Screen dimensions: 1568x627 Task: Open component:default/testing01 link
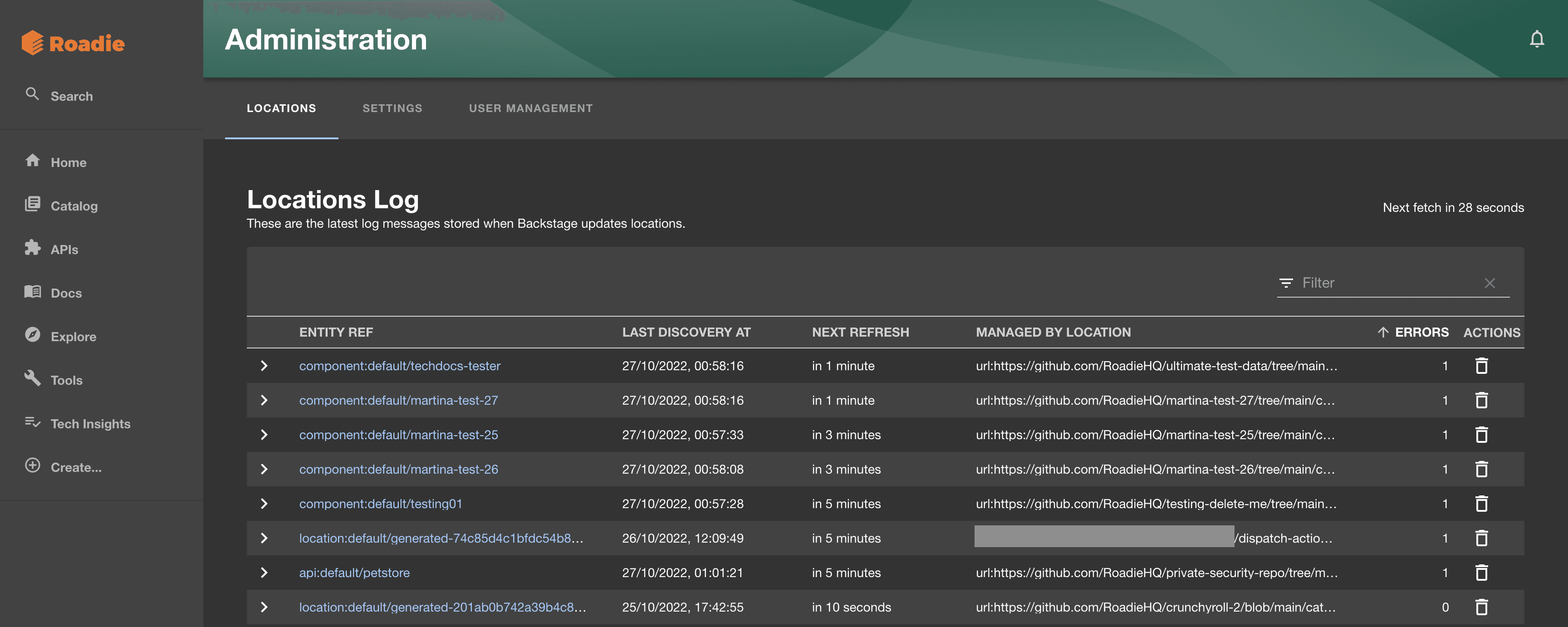click(381, 504)
